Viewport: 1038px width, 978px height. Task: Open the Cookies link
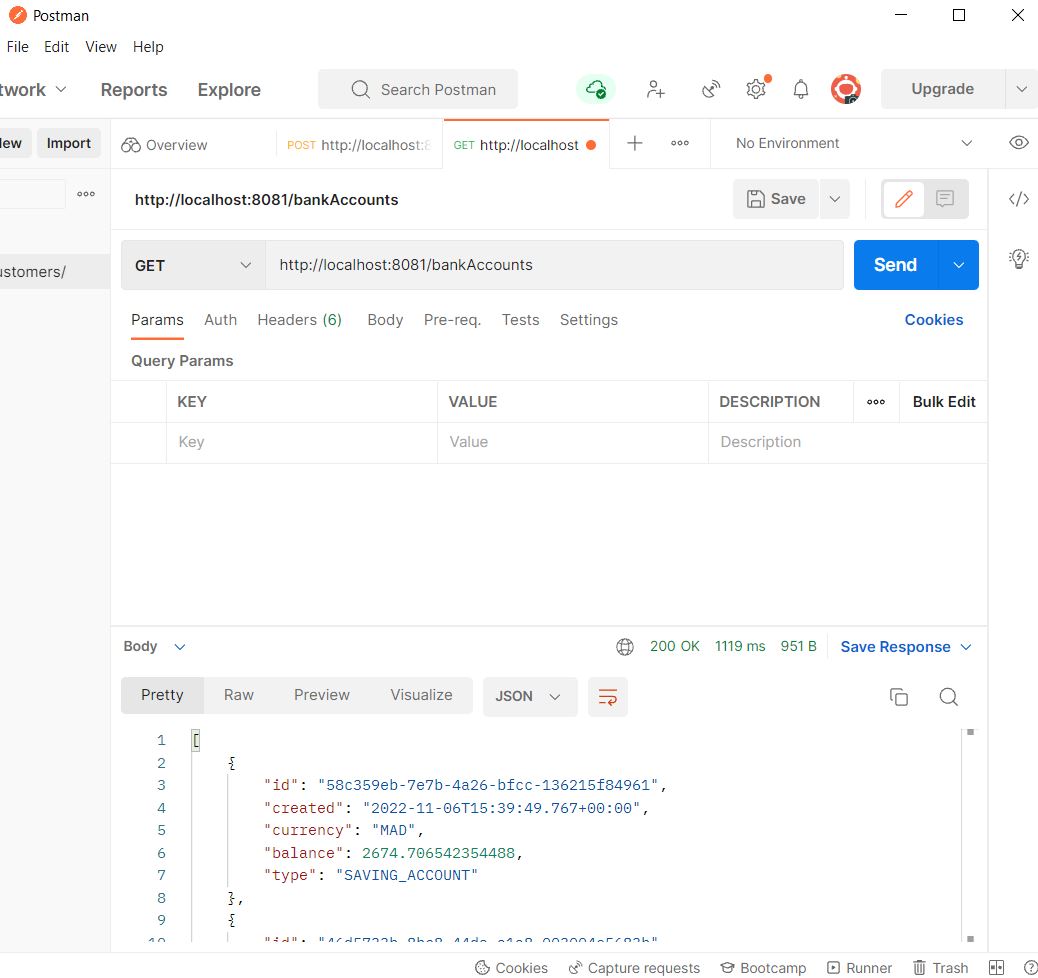click(x=933, y=319)
